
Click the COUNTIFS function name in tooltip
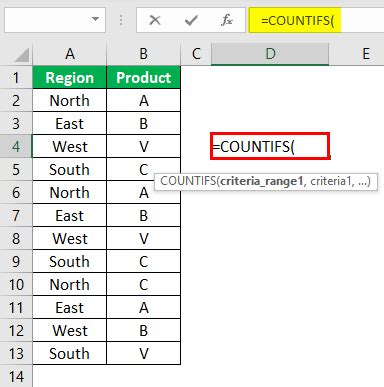(x=188, y=181)
